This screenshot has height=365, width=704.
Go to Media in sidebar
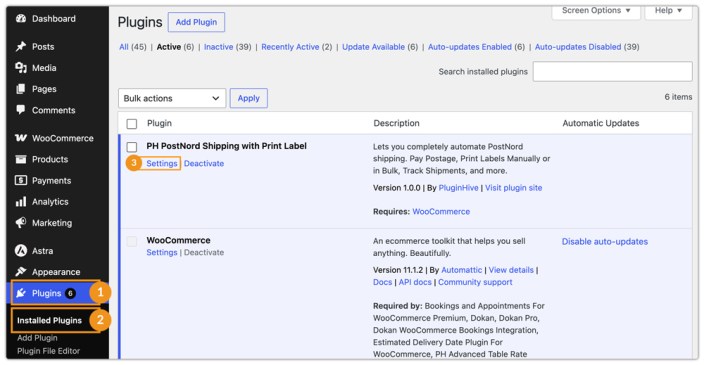pos(44,68)
